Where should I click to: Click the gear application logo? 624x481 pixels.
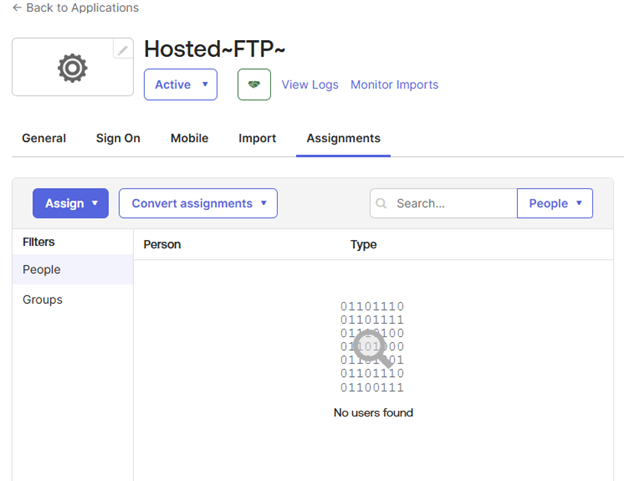[72, 68]
